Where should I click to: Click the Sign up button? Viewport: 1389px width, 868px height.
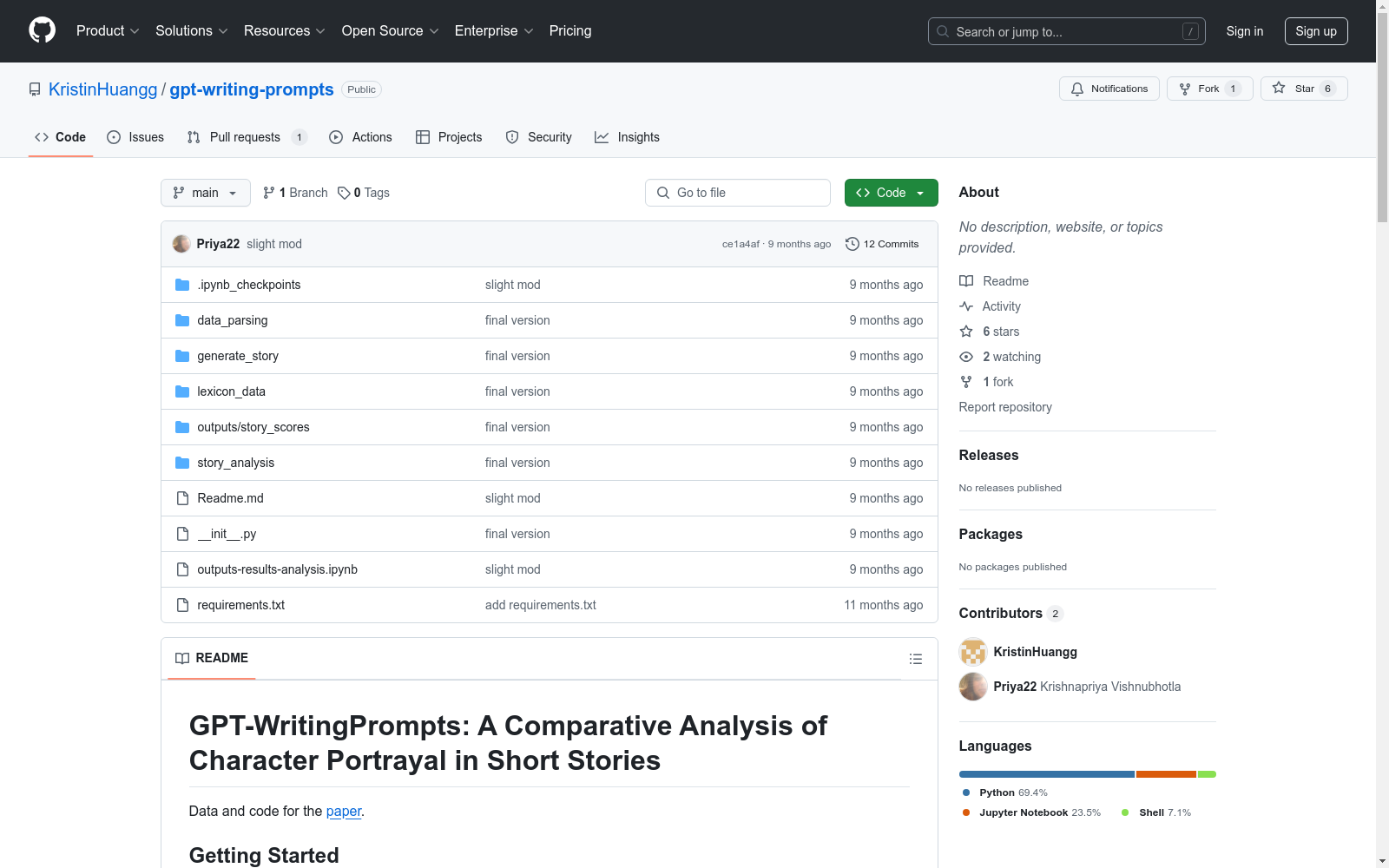1316,31
